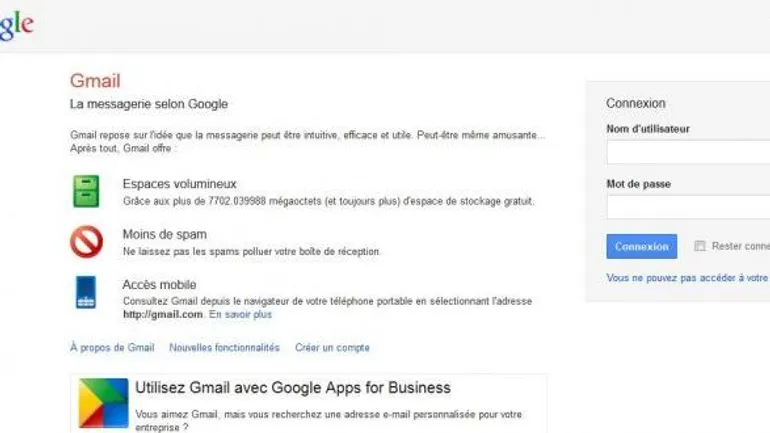This screenshot has height=433, width=770.
Task: Follow the En savoir plus link
Action: point(240,314)
